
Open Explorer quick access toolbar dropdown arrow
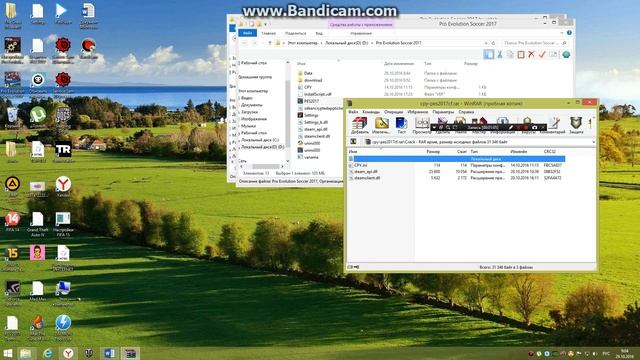pos(265,24)
